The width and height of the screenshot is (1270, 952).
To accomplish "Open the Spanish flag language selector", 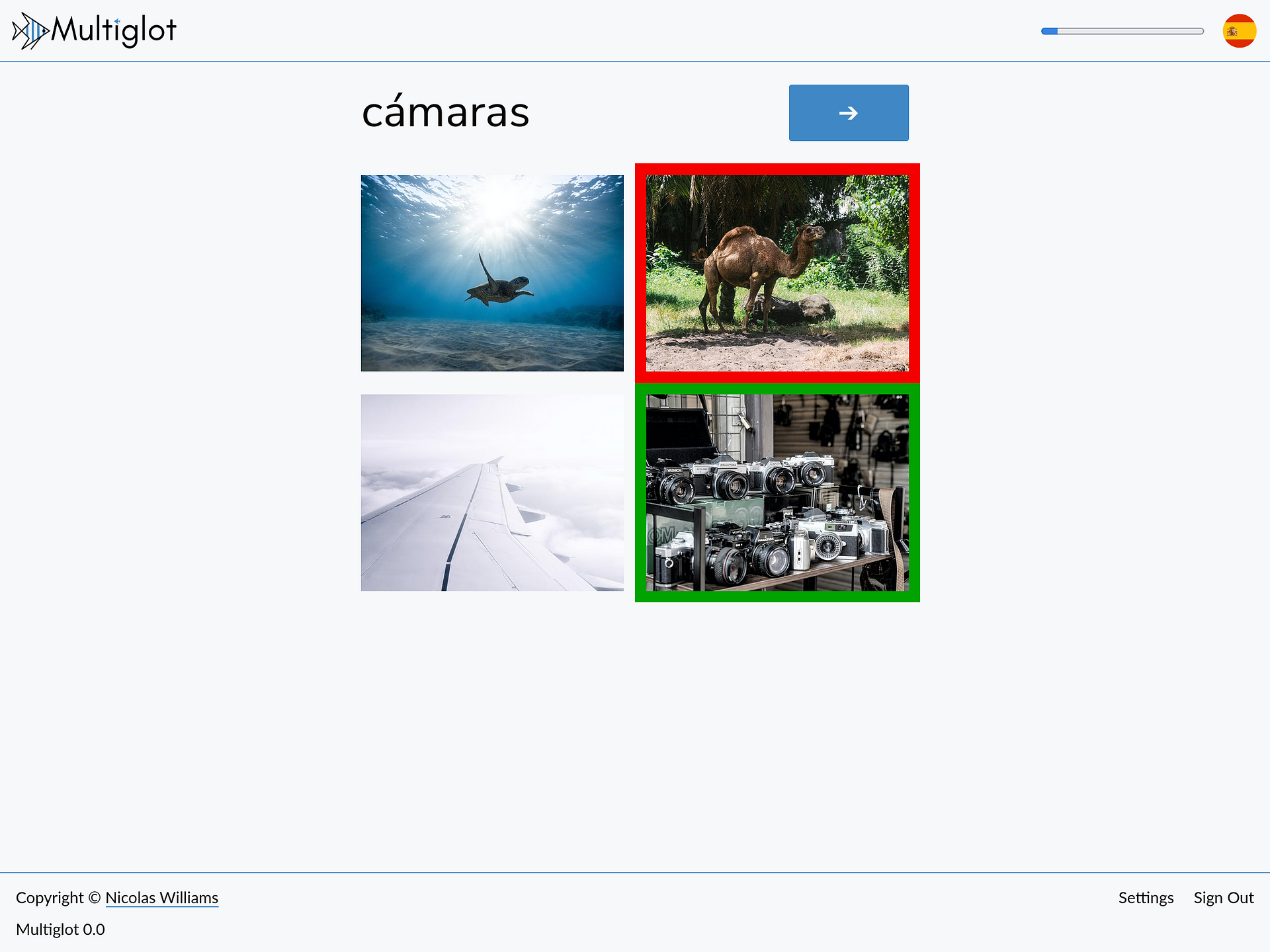I will (x=1239, y=30).
